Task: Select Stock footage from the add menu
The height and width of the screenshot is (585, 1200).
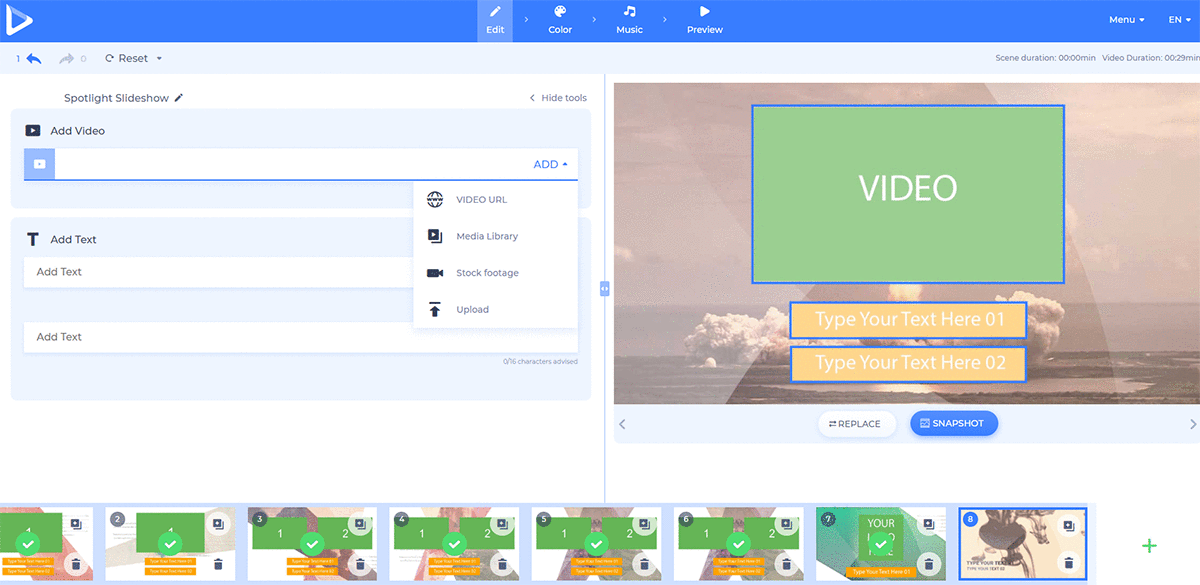Action: click(x=487, y=273)
